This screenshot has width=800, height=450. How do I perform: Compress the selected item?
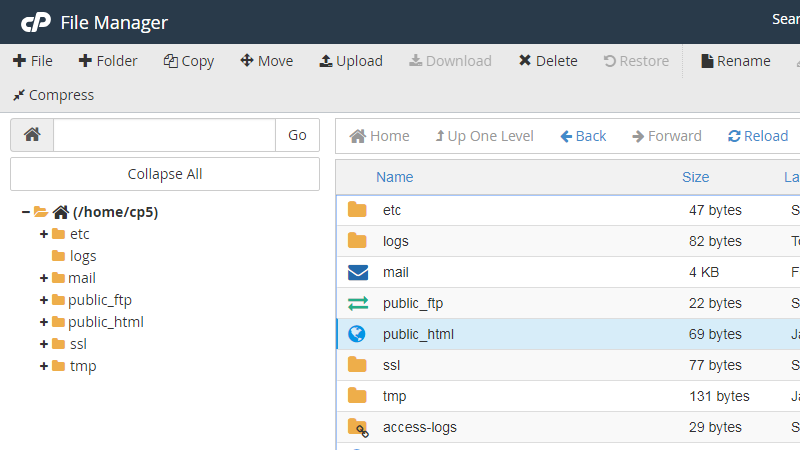[x=54, y=95]
